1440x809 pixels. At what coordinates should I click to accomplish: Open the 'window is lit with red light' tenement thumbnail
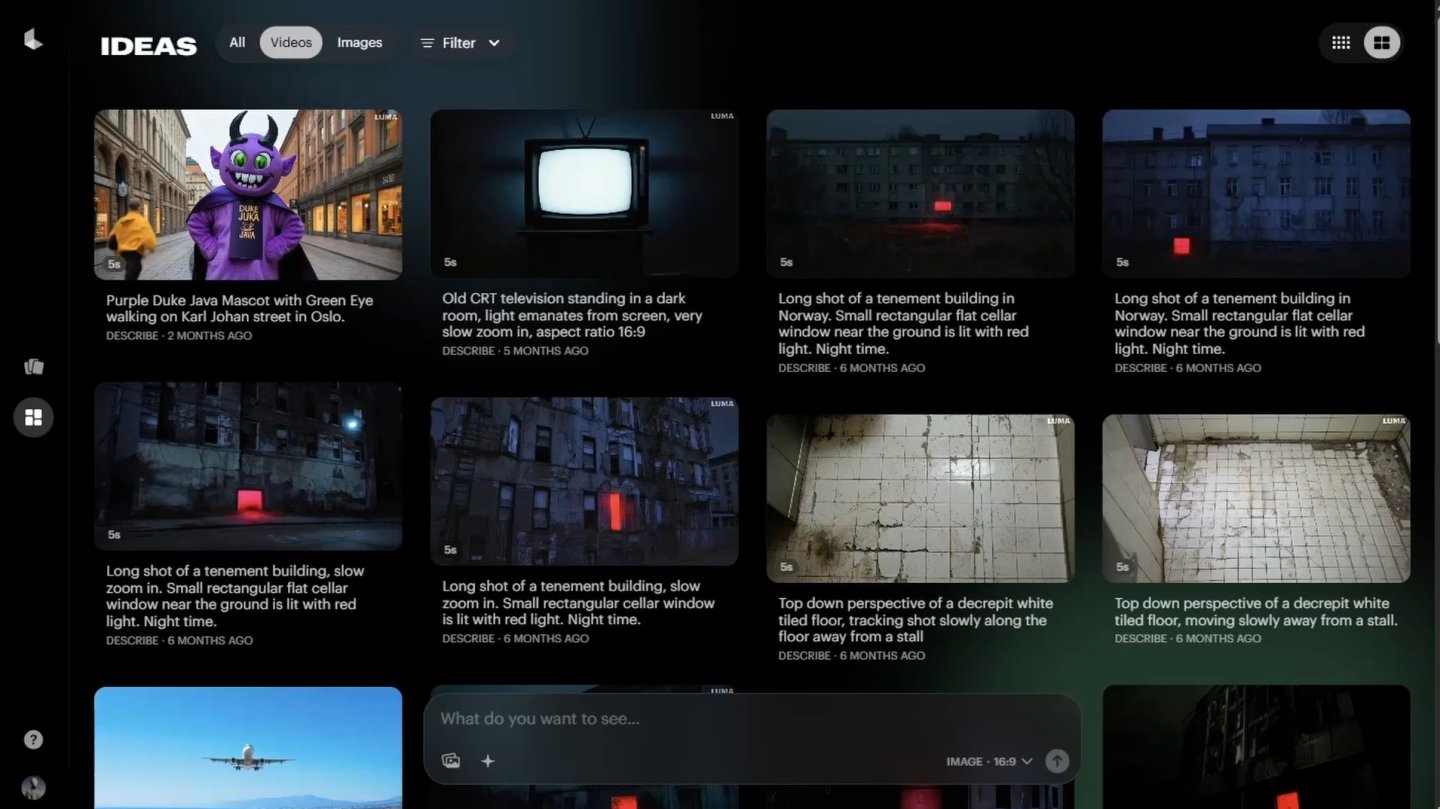click(x=584, y=482)
